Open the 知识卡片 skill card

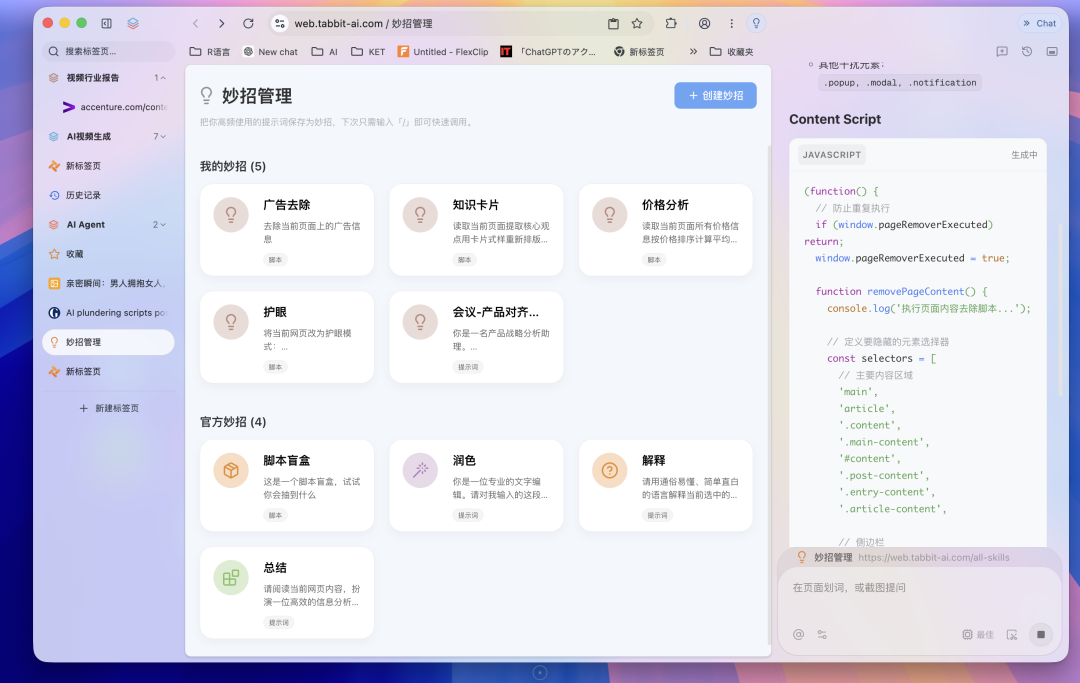pos(476,230)
